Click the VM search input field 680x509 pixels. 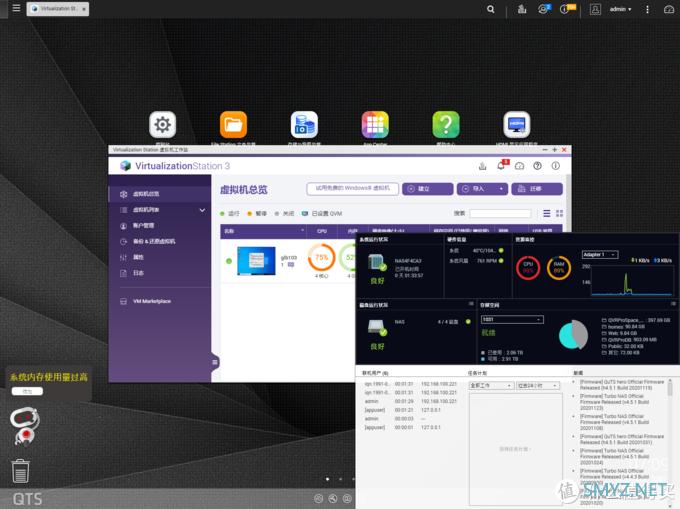(x=500, y=213)
